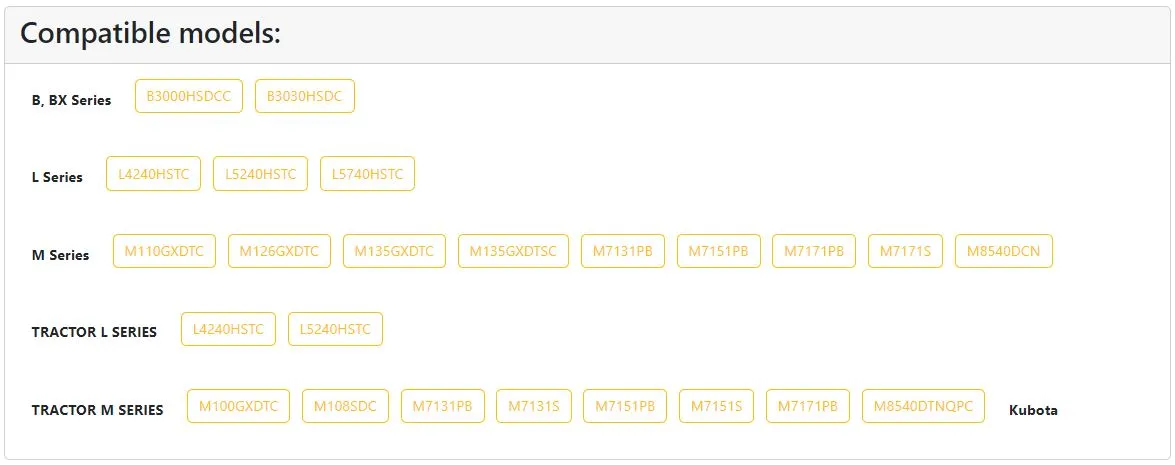The width and height of the screenshot is (1175, 465).
Task: Select the M8540DCN model
Action: coord(1004,251)
